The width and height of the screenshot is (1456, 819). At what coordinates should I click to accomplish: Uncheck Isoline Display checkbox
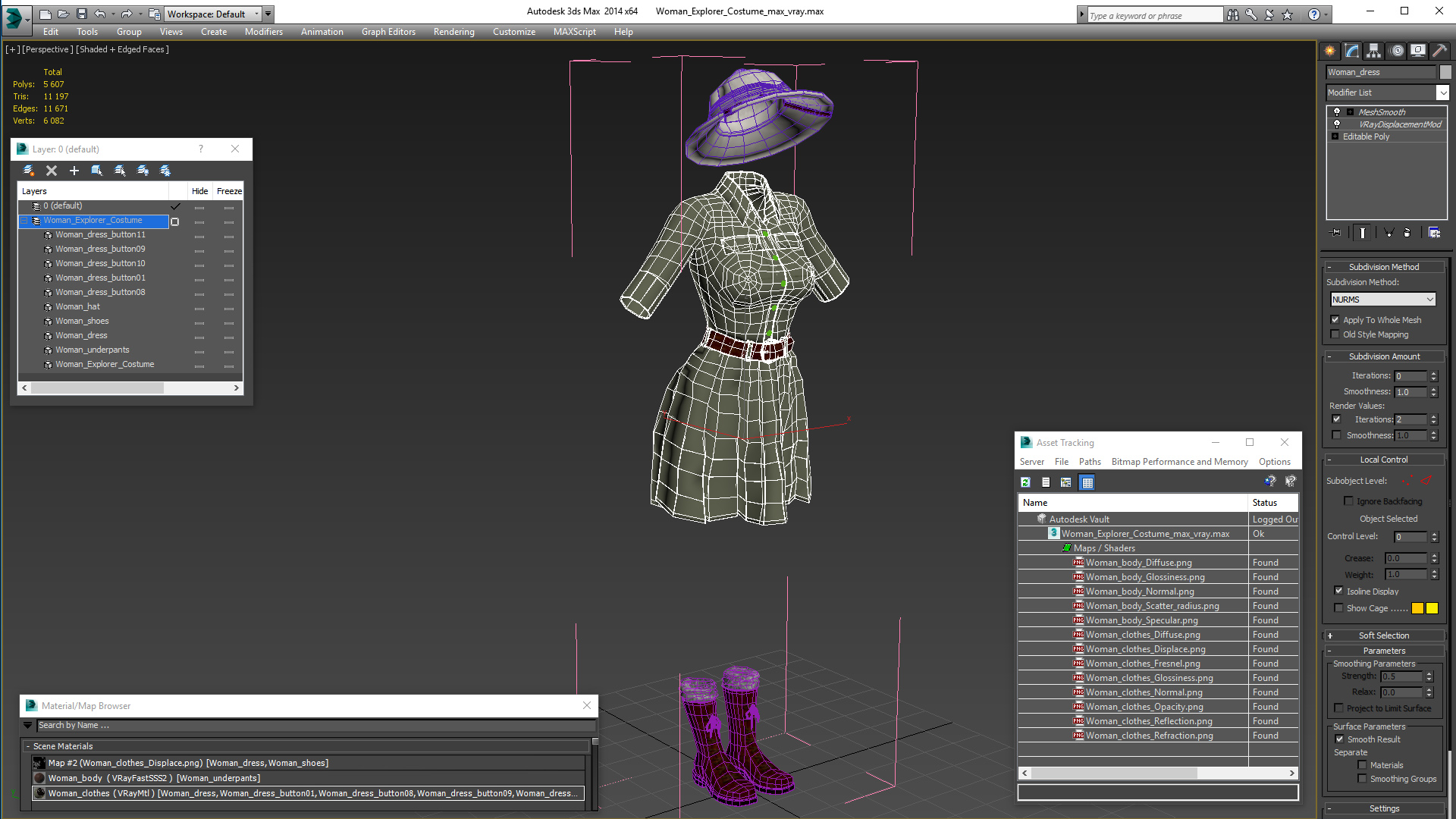(1338, 591)
